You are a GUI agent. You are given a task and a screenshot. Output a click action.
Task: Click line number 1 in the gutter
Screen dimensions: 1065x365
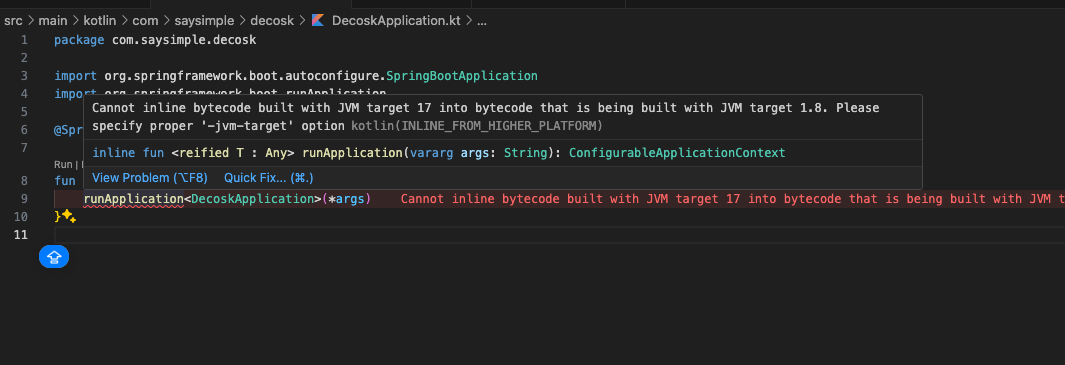[x=24, y=40]
